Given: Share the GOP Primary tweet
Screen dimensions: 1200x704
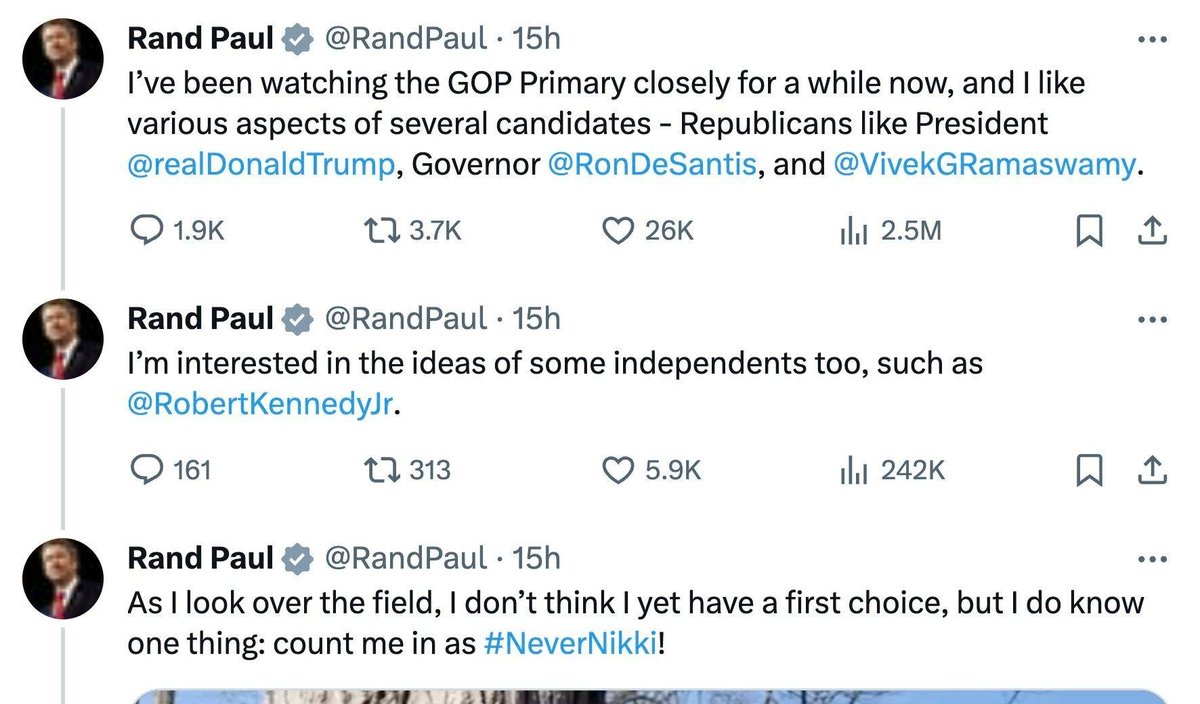Looking at the screenshot, I should [x=1152, y=231].
